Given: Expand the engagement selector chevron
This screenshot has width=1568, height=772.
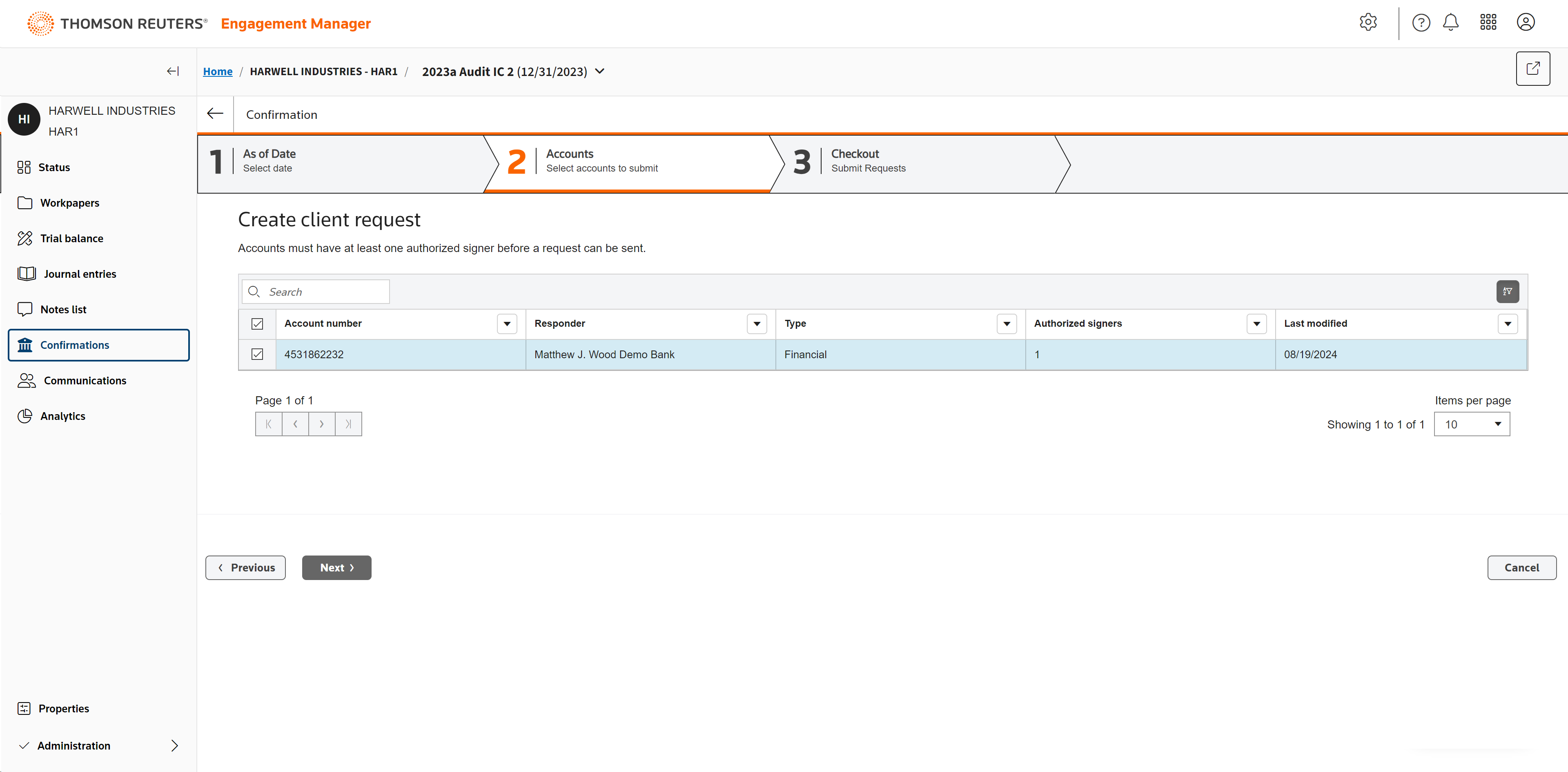Looking at the screenshot, I should point(599,71).
